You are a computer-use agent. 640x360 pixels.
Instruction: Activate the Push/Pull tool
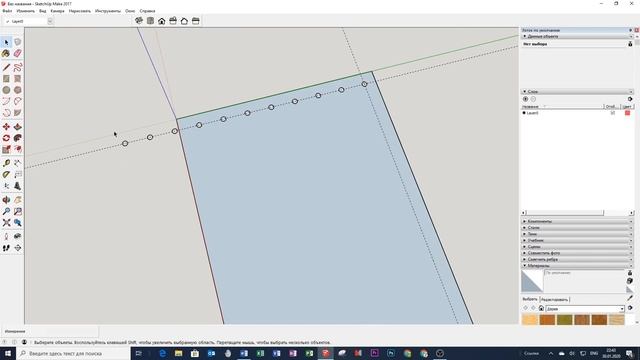click(x=18, y=127)
